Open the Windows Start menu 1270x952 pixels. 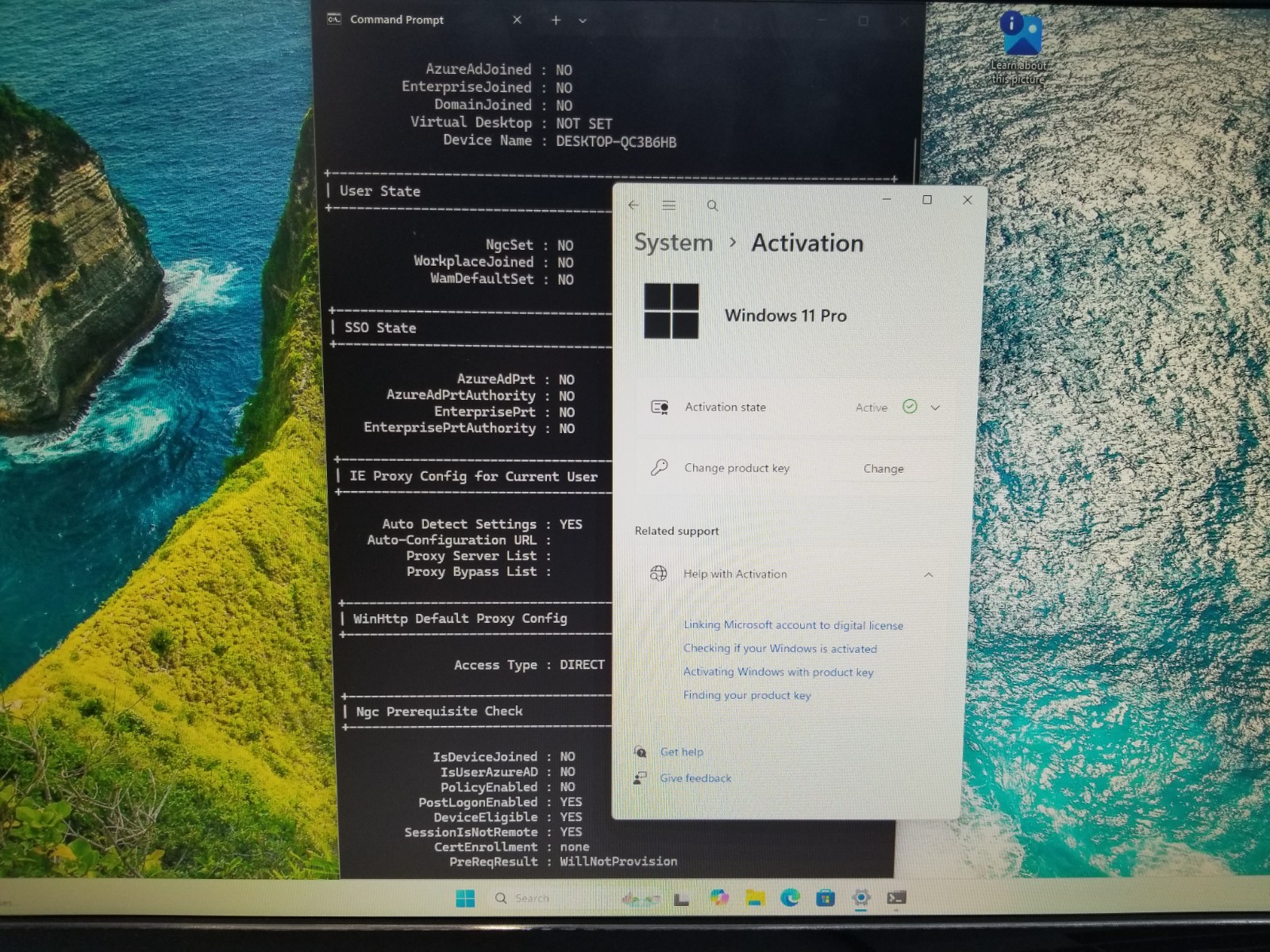tap(465, 898)
